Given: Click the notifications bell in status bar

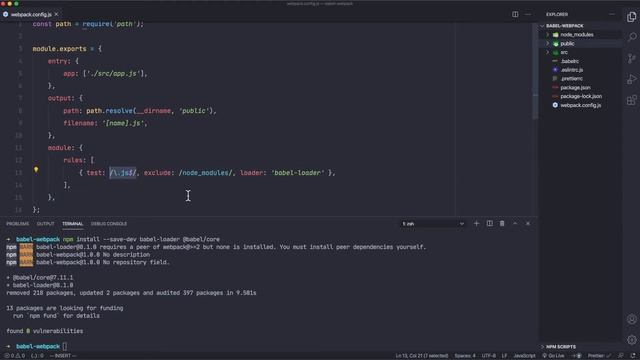Looking at the screenshot, I should pyautogui.click(x=633, y=356).
